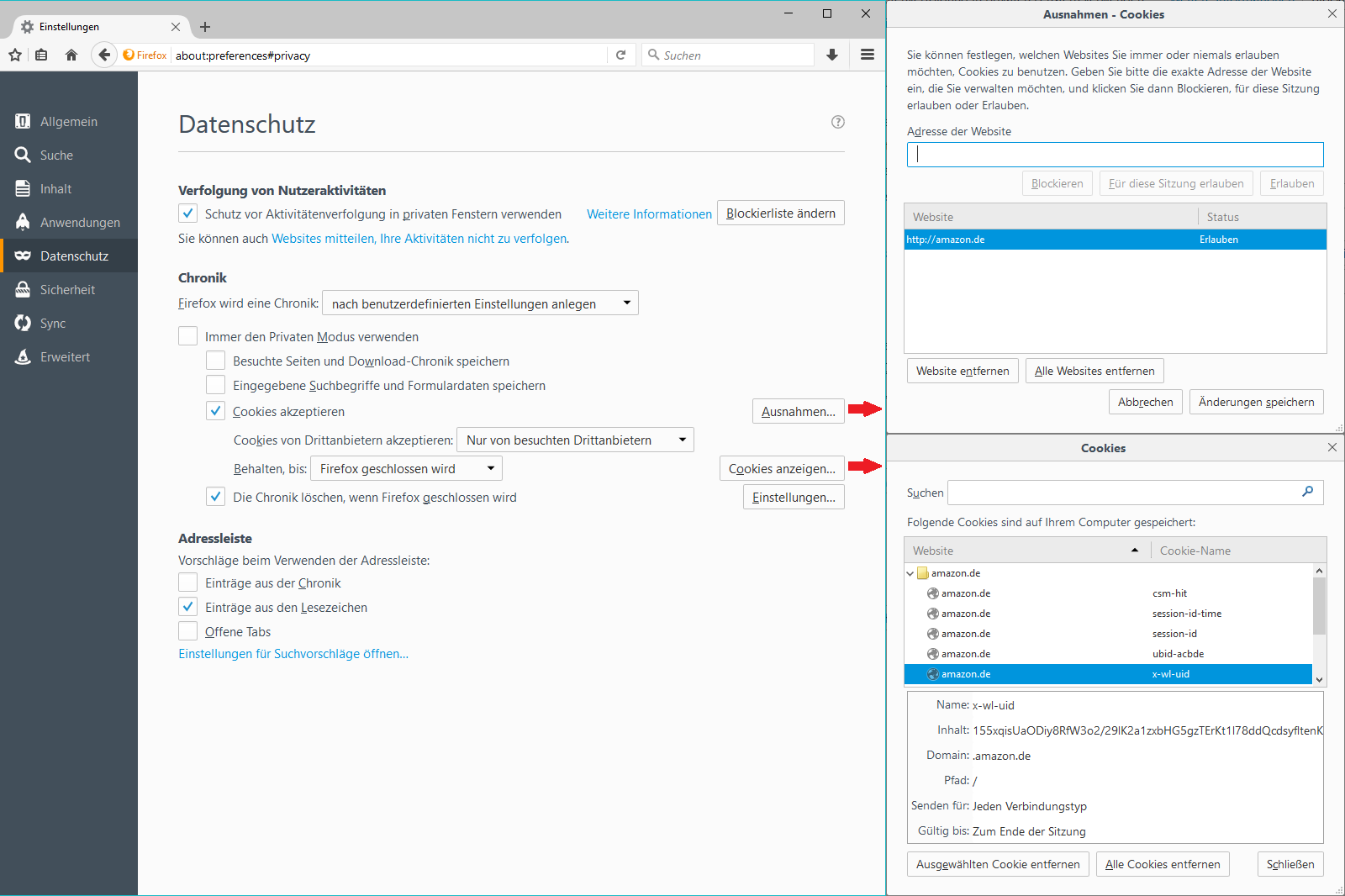Sort exceptions by Website column header
The height and width of the screenshot is (896, 1345).
point(1051,217)
